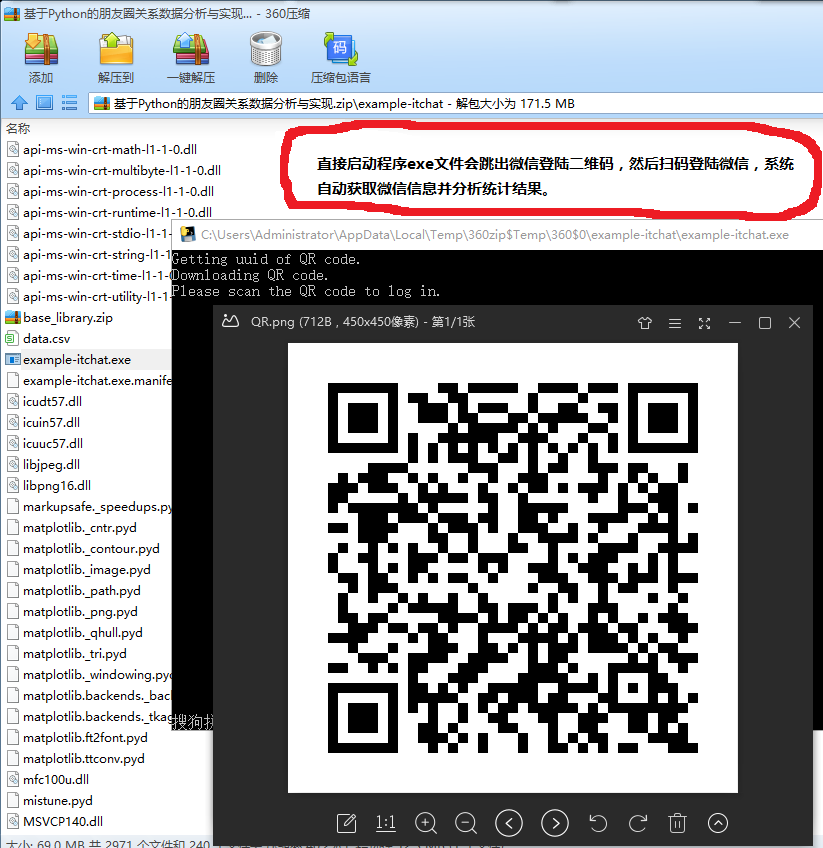Select api-ms-win-crt-multibyte-l1-1-0.dll
The width and height of the screenshot is (823, 848).
pyautogui.click(x=122, y=170)
